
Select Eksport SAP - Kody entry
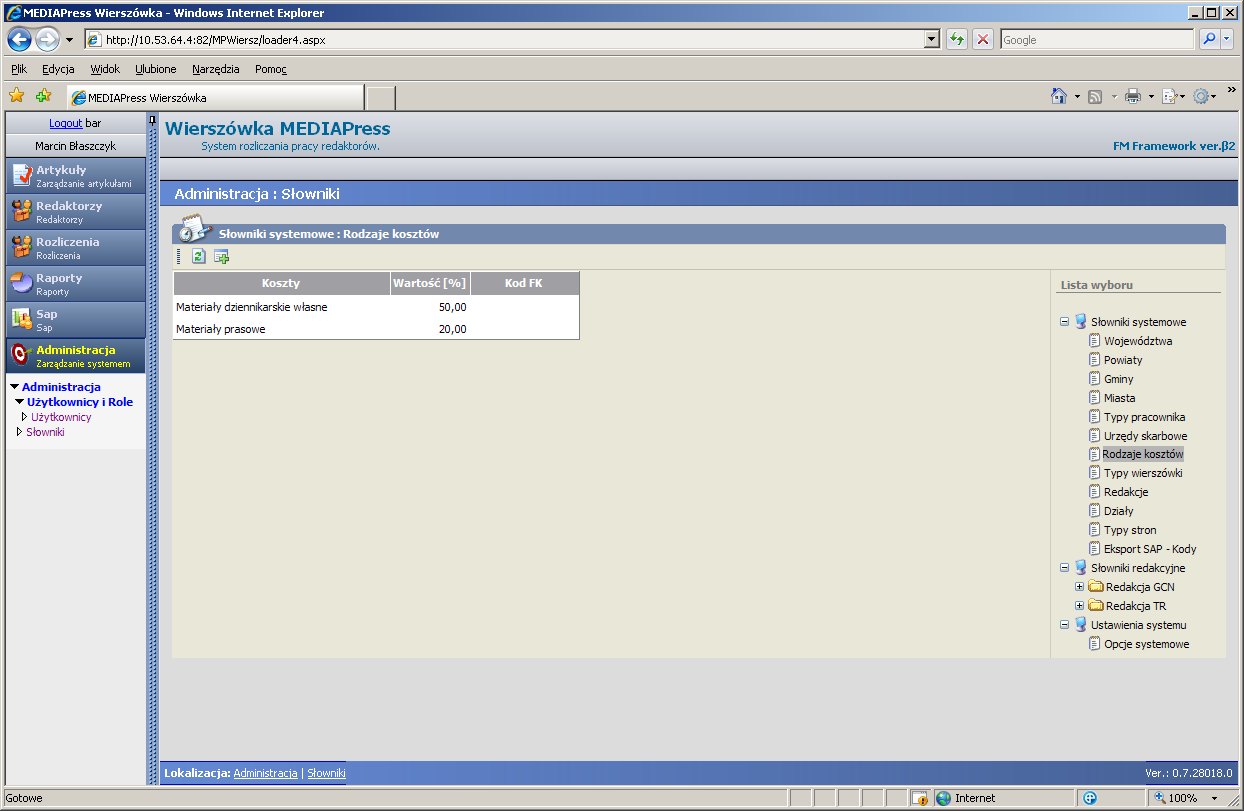1150,549
